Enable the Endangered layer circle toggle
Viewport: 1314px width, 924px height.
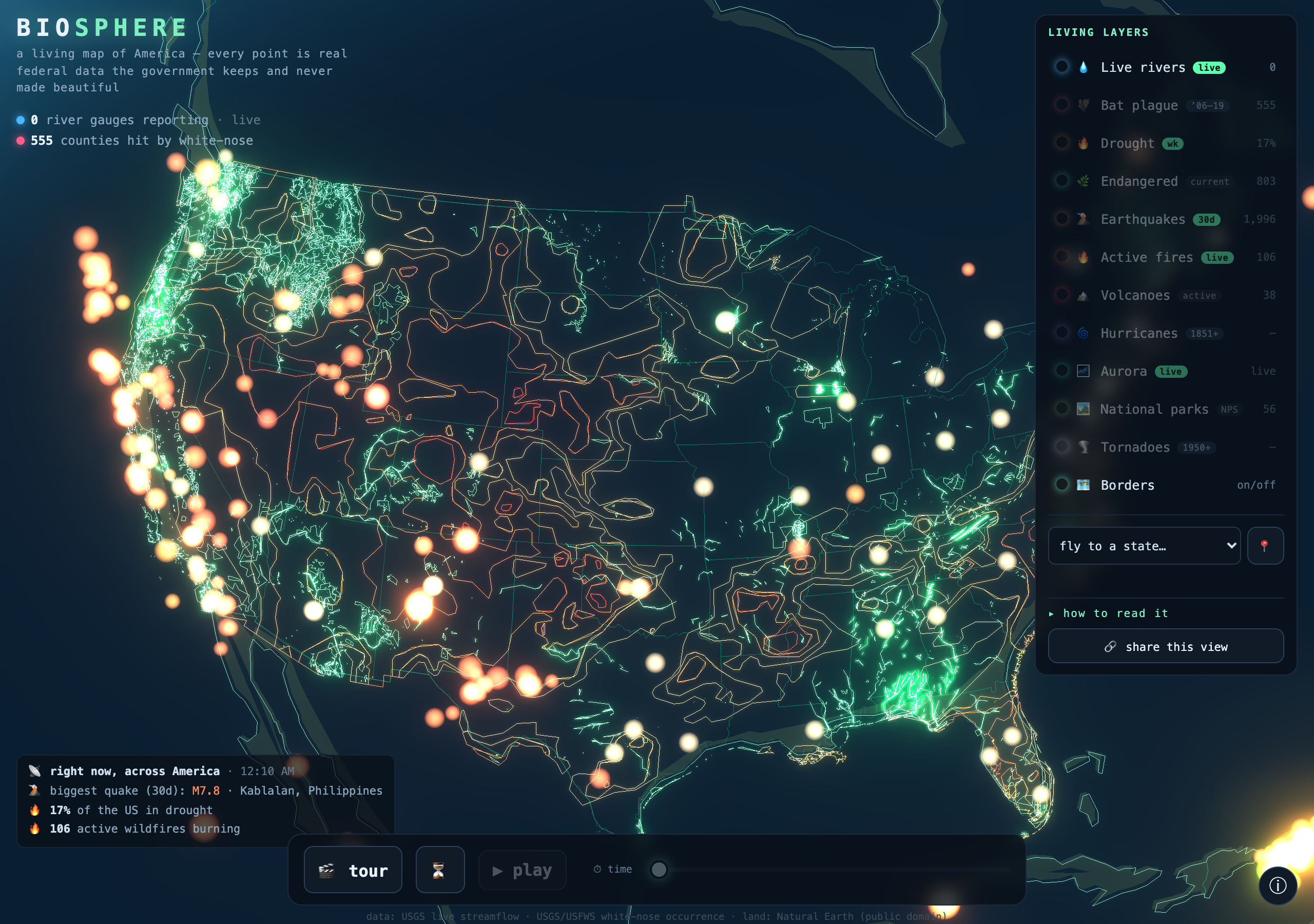coord(1061,180)
